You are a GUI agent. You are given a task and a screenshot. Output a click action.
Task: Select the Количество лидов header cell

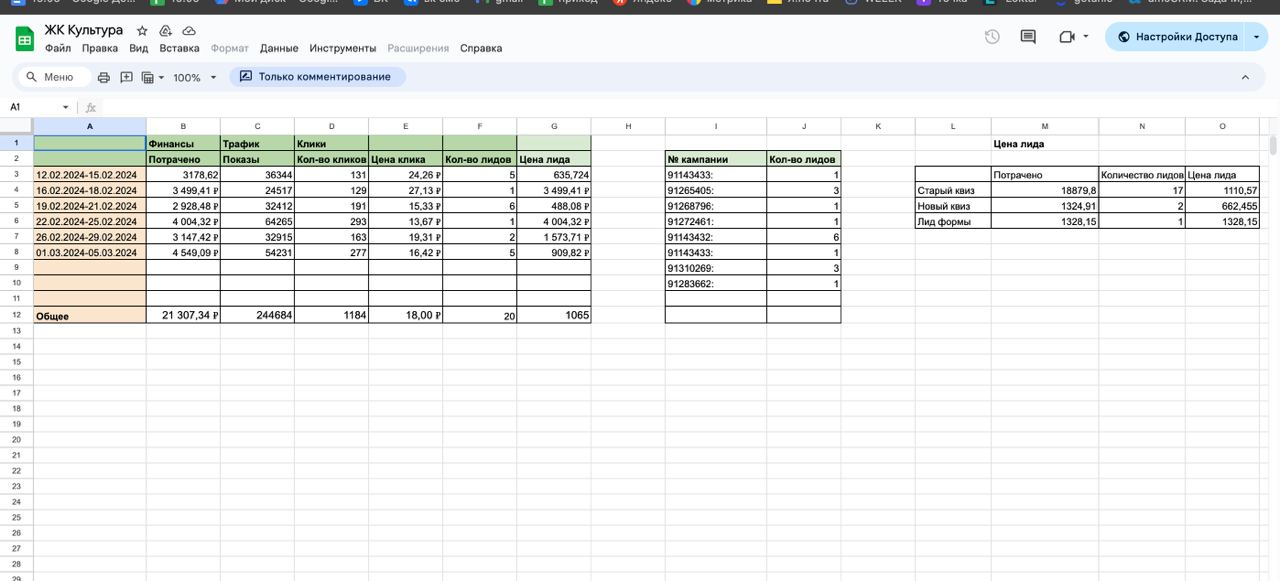click(x=1142, y=175)
